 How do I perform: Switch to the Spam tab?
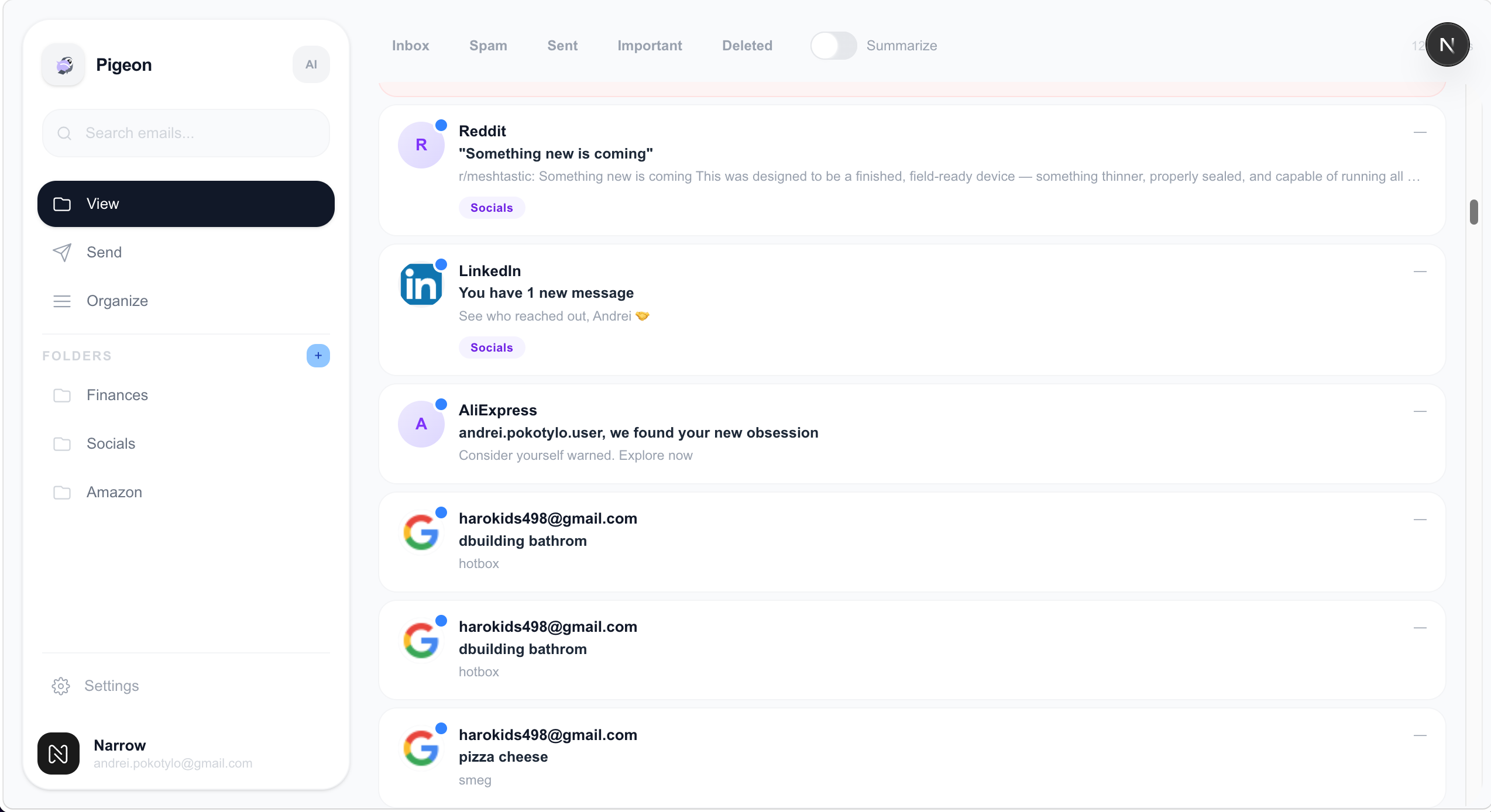coord(488,46)
